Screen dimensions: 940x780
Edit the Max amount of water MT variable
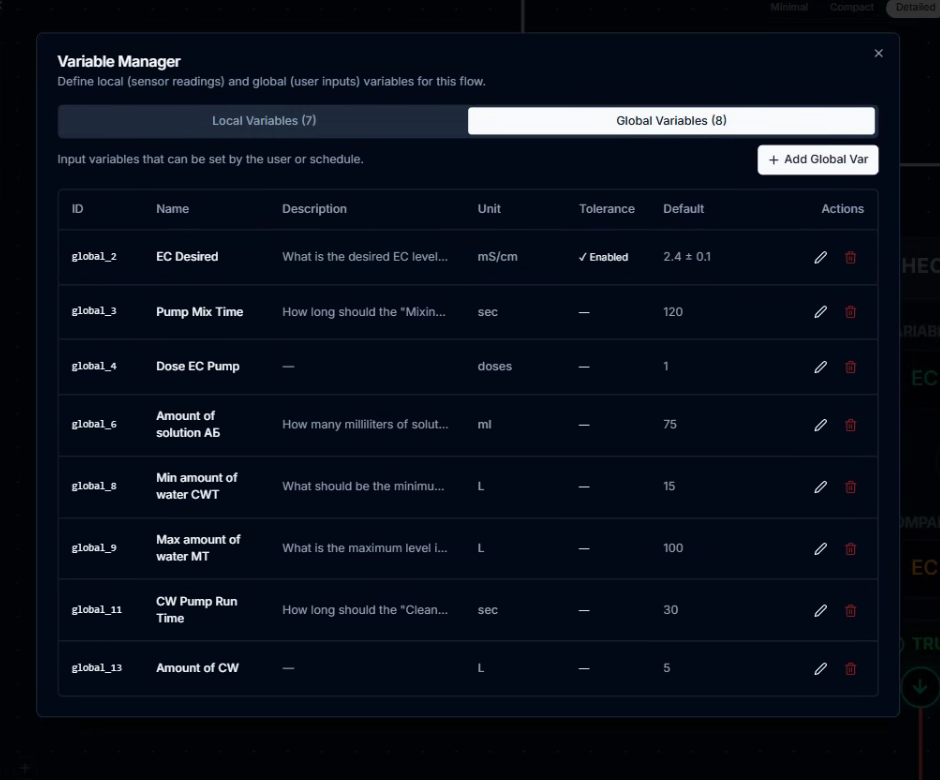pos(821,549)
